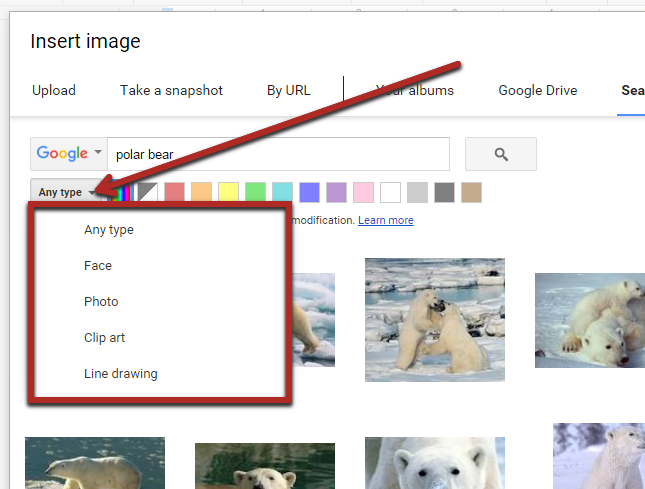Open the Google search provider dropdown

pos(69,154)
